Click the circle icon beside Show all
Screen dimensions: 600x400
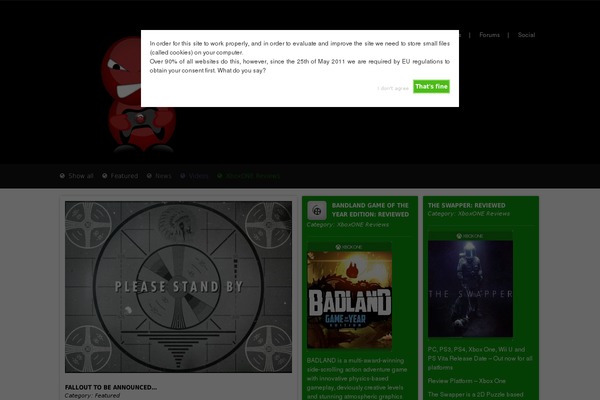(x=62, y=176)
